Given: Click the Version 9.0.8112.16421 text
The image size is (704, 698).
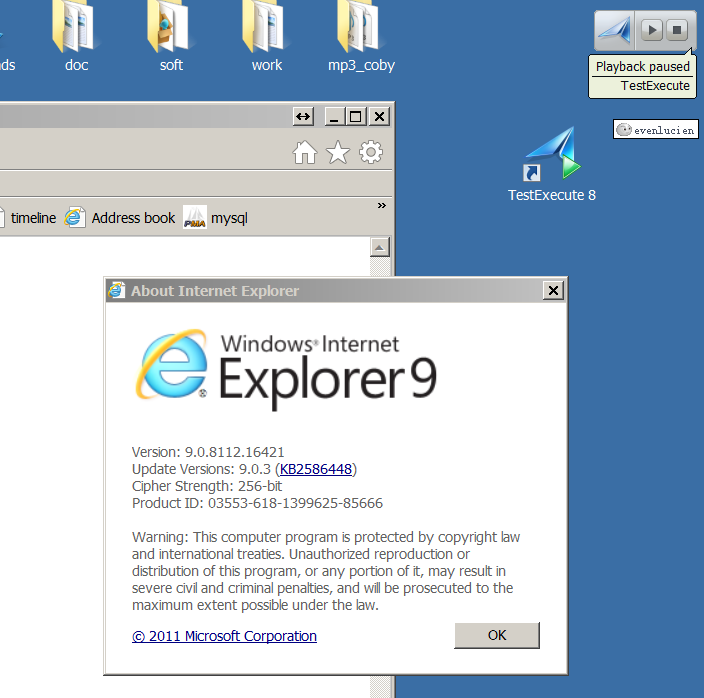Looking at the screenshot, I should [208, 452].
